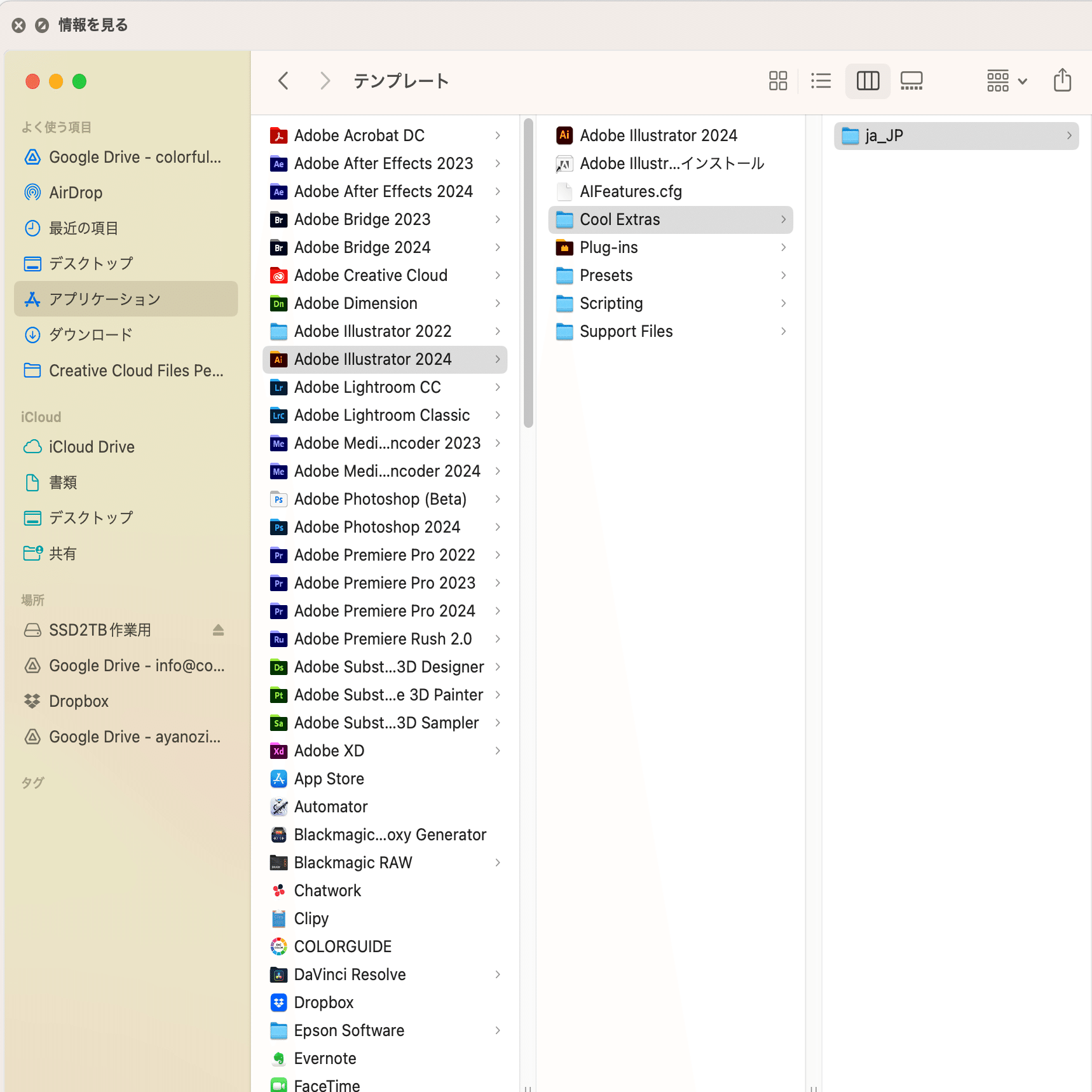This screenshot has width=1092, height=1092.
Task: Expand the Adobe Illustrator 2022 folder chevron
Action: click(x=498, y=331)
